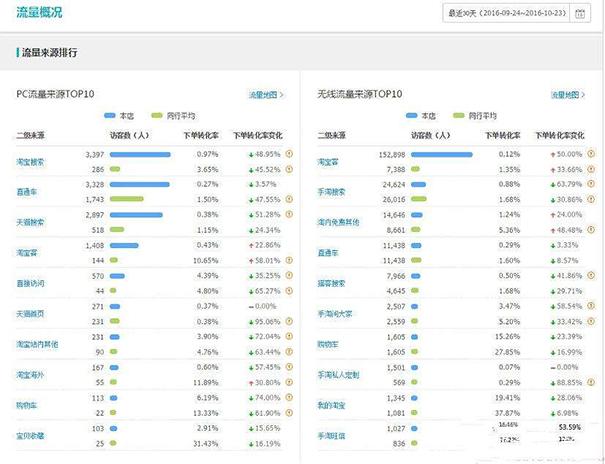
Task: Click conversion rate 31.43% in PC table
Action: 206,444
